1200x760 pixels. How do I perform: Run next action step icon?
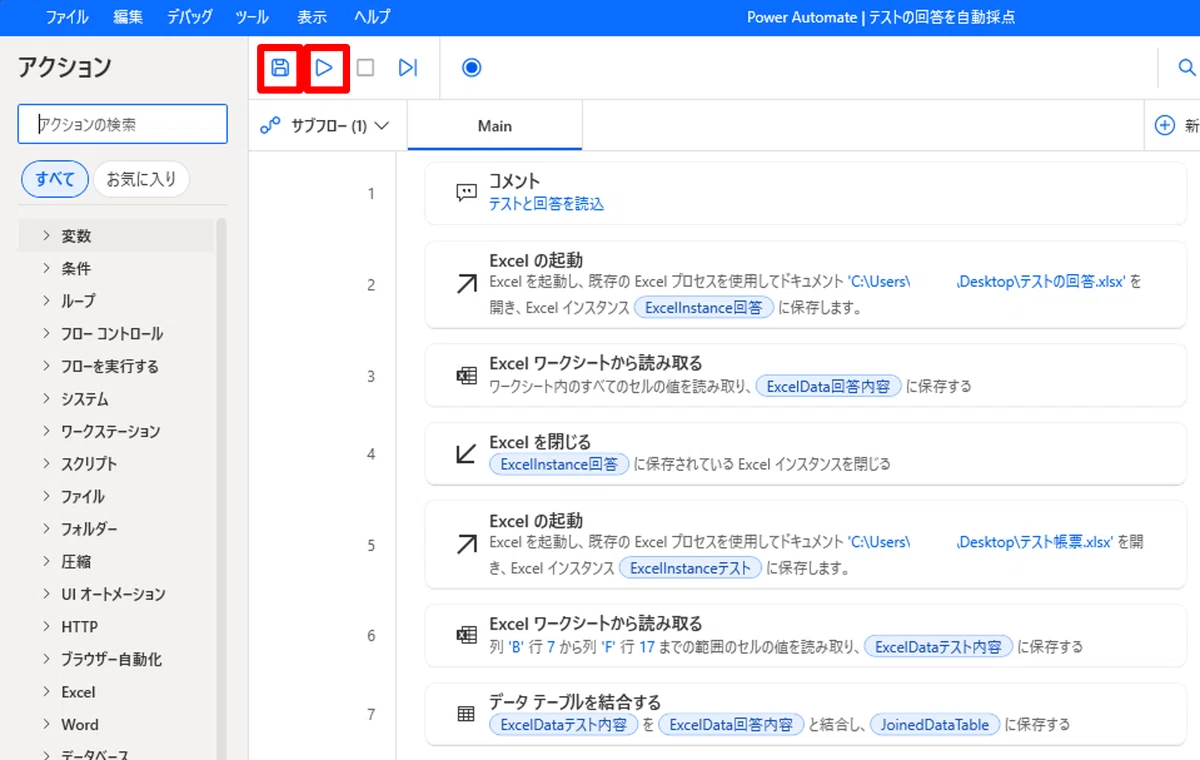(x=408, y=68)
